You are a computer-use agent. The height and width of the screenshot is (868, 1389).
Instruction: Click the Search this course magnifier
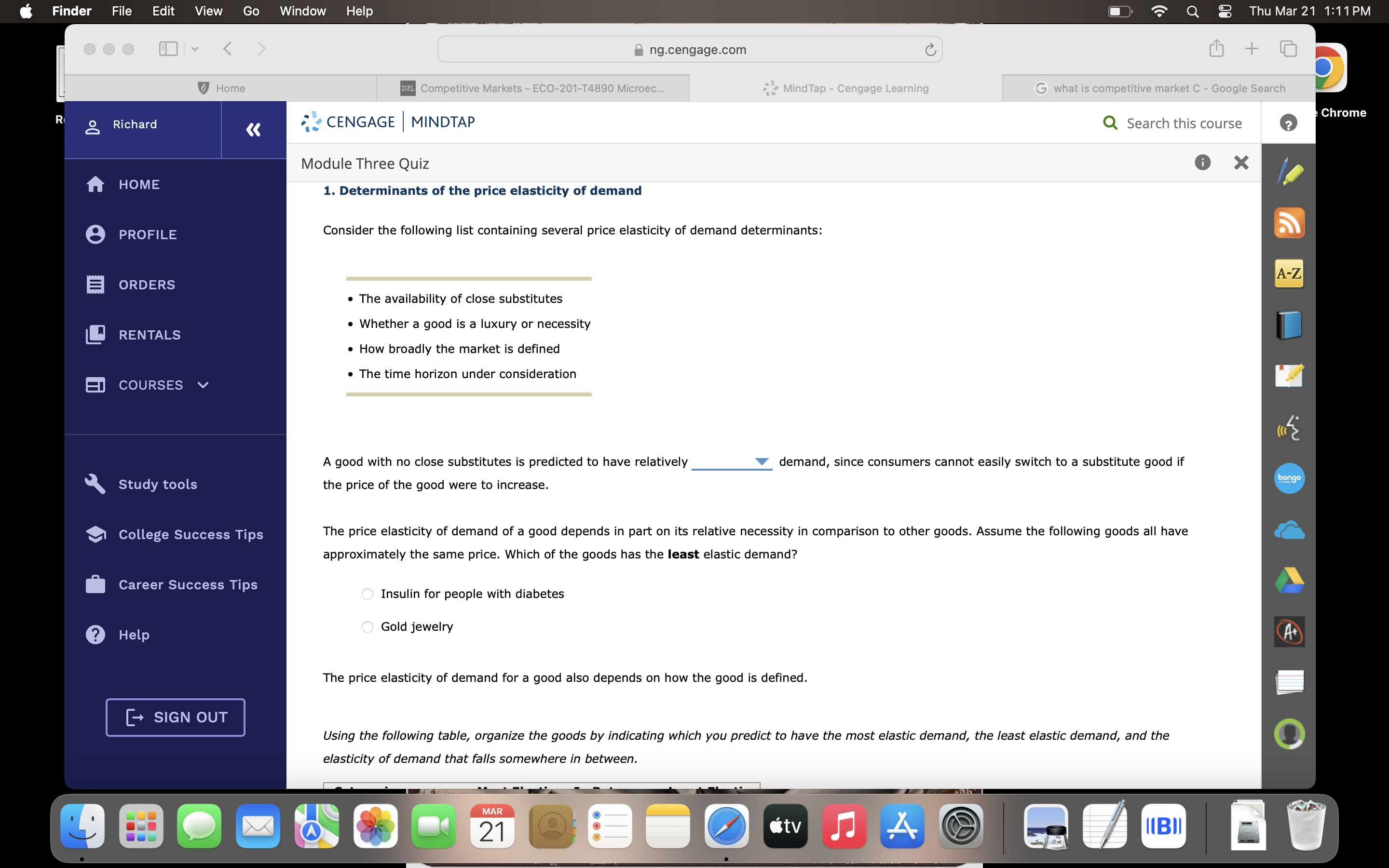[x=1111, y=123]
